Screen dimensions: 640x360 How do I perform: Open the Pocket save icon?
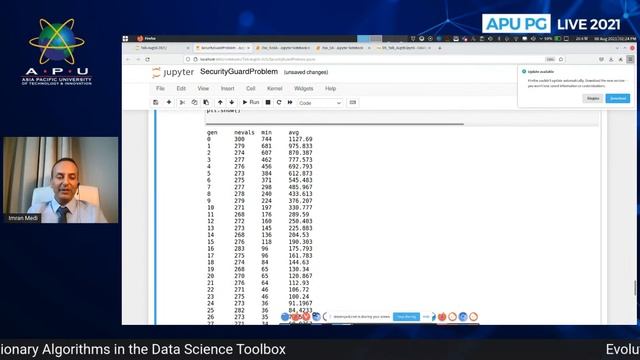601,60
